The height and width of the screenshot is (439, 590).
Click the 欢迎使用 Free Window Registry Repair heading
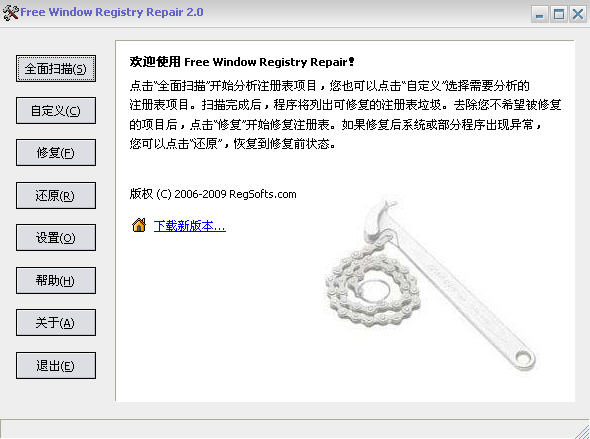tap(242, 62)
